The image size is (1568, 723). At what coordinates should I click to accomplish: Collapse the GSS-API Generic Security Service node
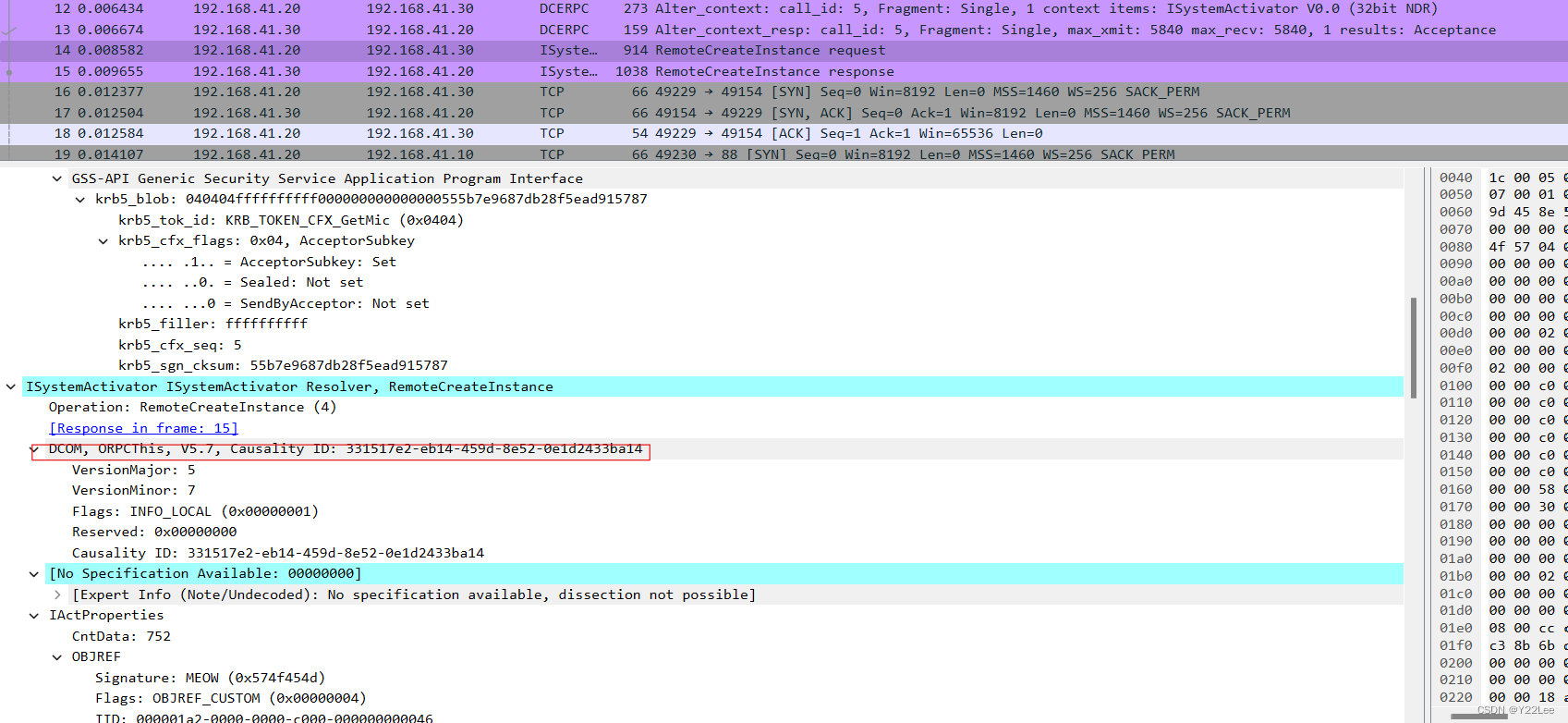point(56,178)
